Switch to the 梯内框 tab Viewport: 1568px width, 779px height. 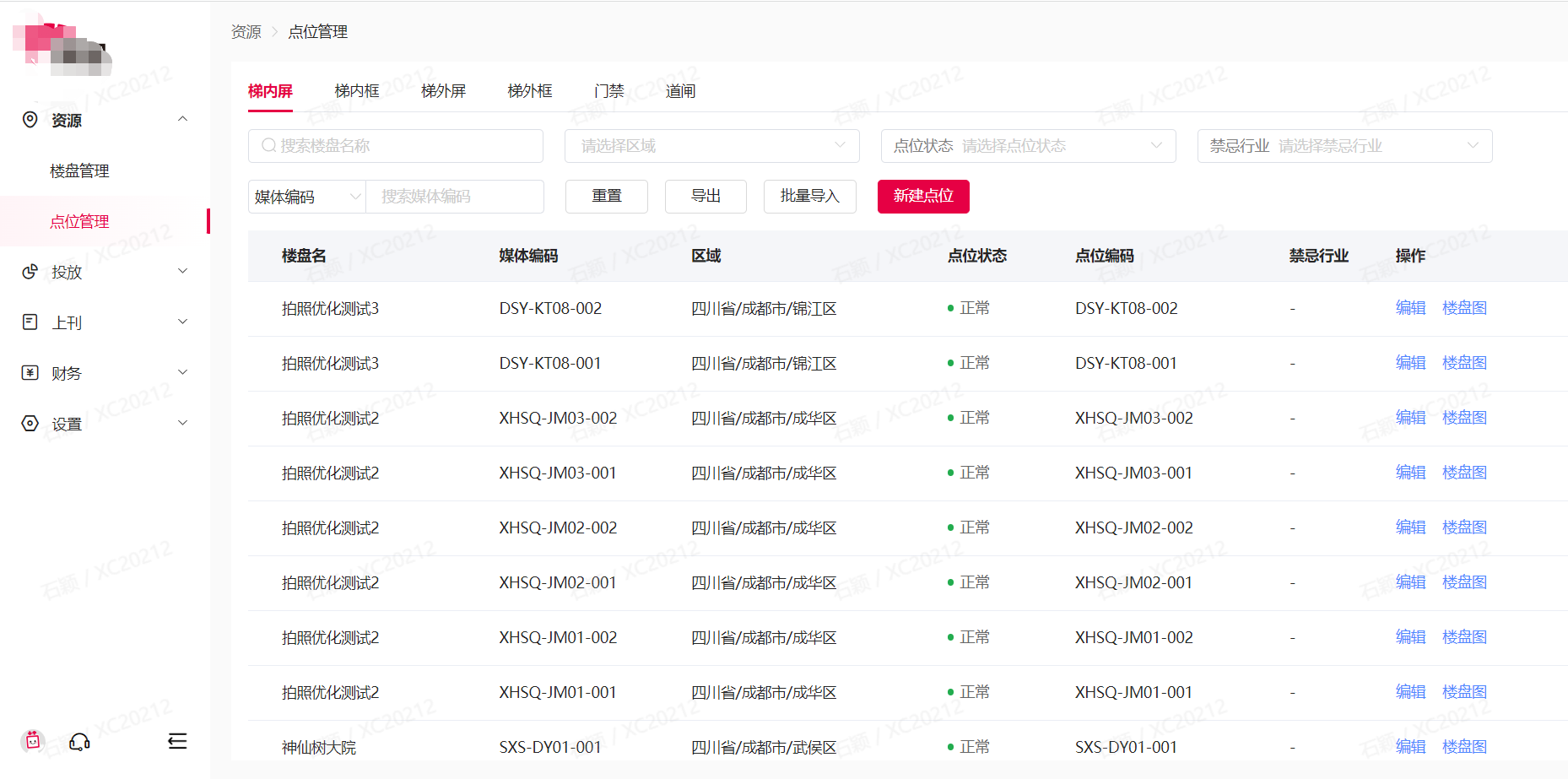click(x=357, y=91)
